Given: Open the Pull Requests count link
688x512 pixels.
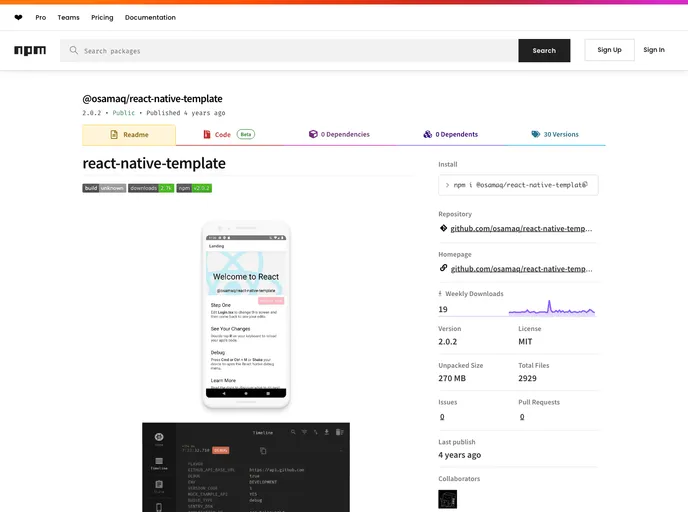Looking at the screenshot, I should 522,417.
